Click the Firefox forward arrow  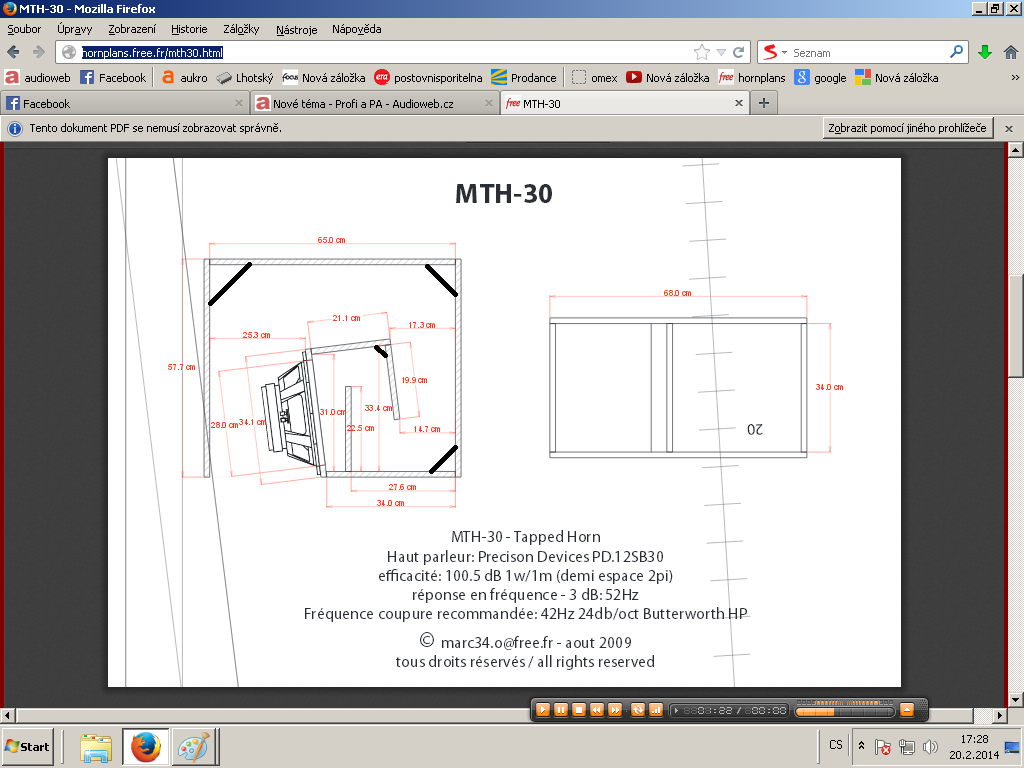(39, 52)
